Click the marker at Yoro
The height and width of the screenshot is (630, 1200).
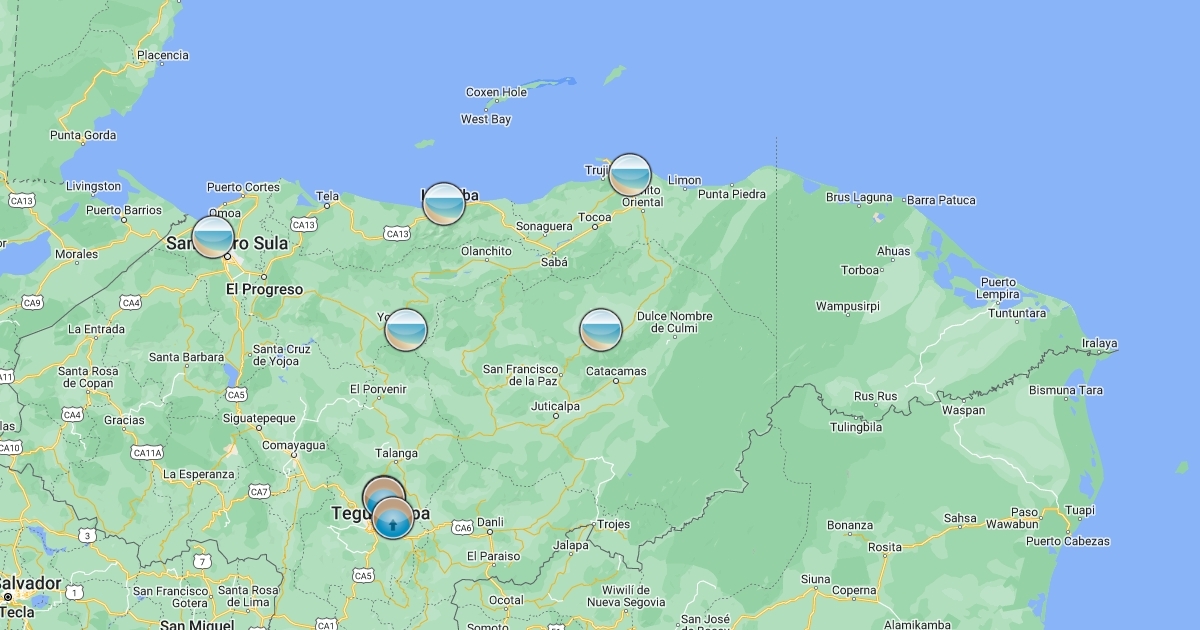coord(406,330)
